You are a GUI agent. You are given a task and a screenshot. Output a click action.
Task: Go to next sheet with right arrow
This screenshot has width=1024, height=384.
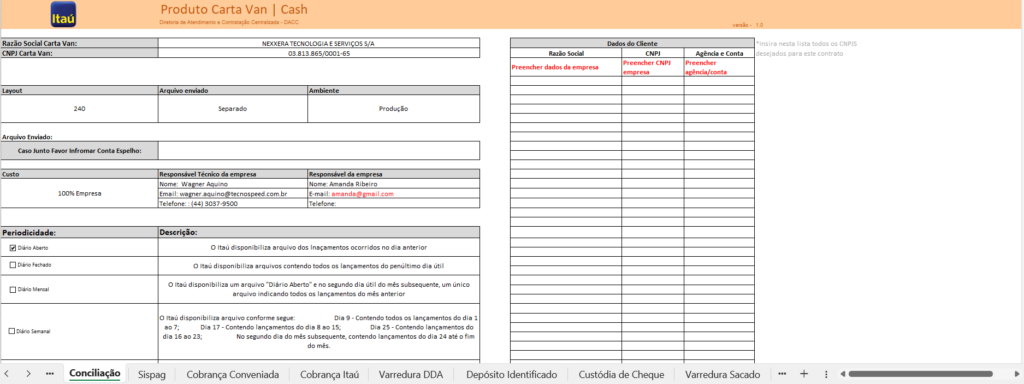click(28, 374)
